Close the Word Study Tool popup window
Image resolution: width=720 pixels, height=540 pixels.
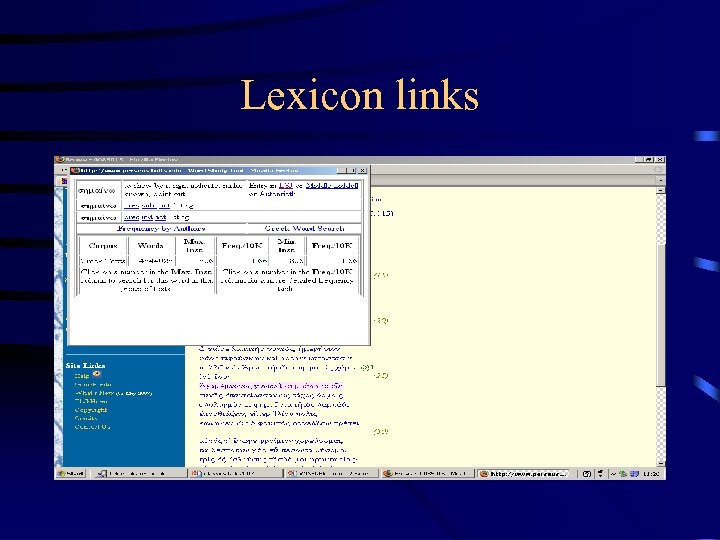(x=362, y=170)
